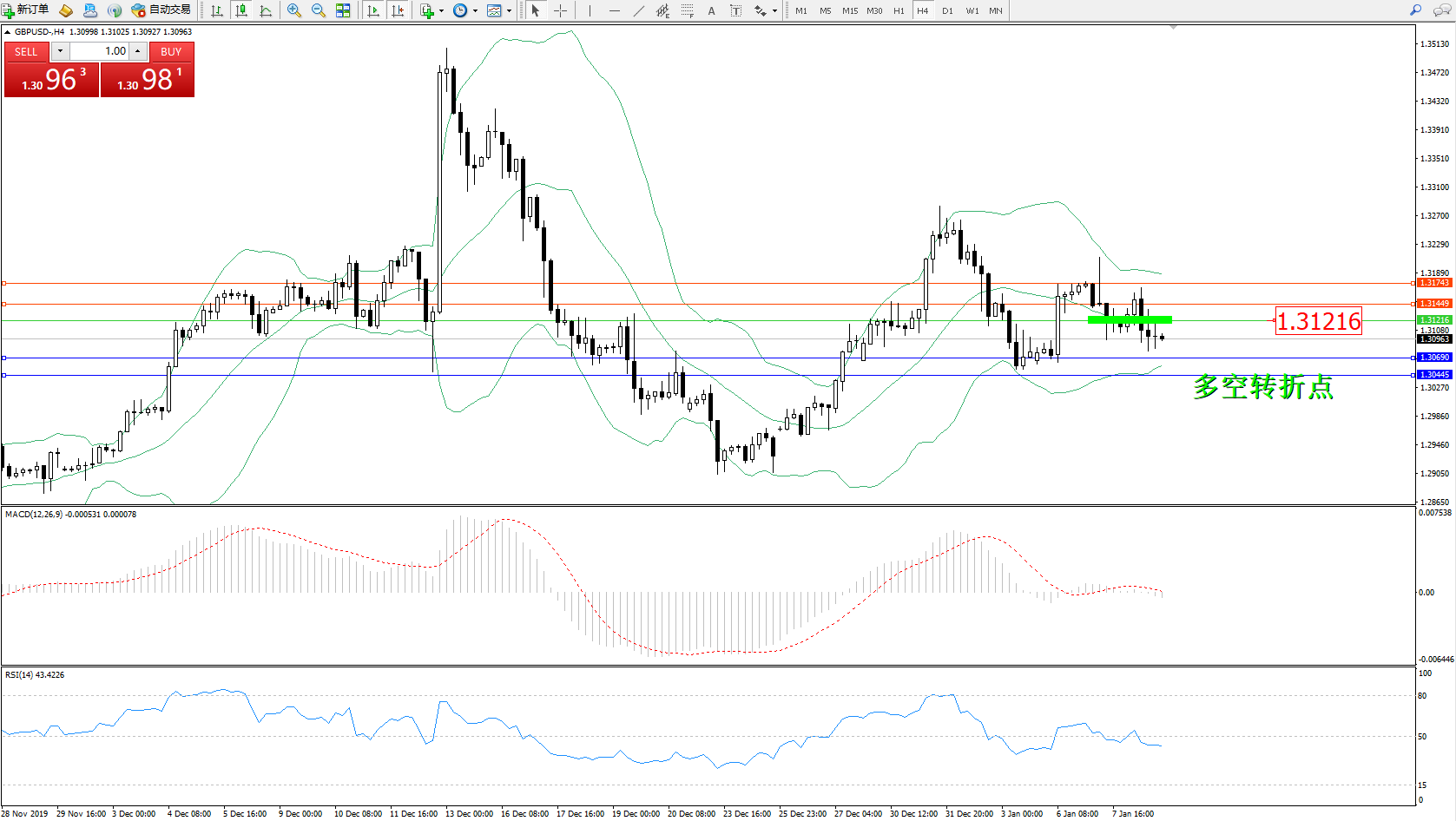Select the crosshair cursor tool
The image size is (1456, 821).
click(561, 10)
